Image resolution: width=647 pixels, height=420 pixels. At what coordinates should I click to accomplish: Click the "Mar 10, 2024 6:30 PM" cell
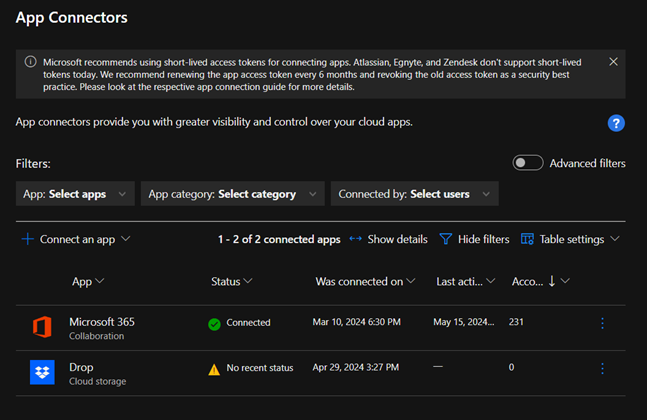[357, 322]
